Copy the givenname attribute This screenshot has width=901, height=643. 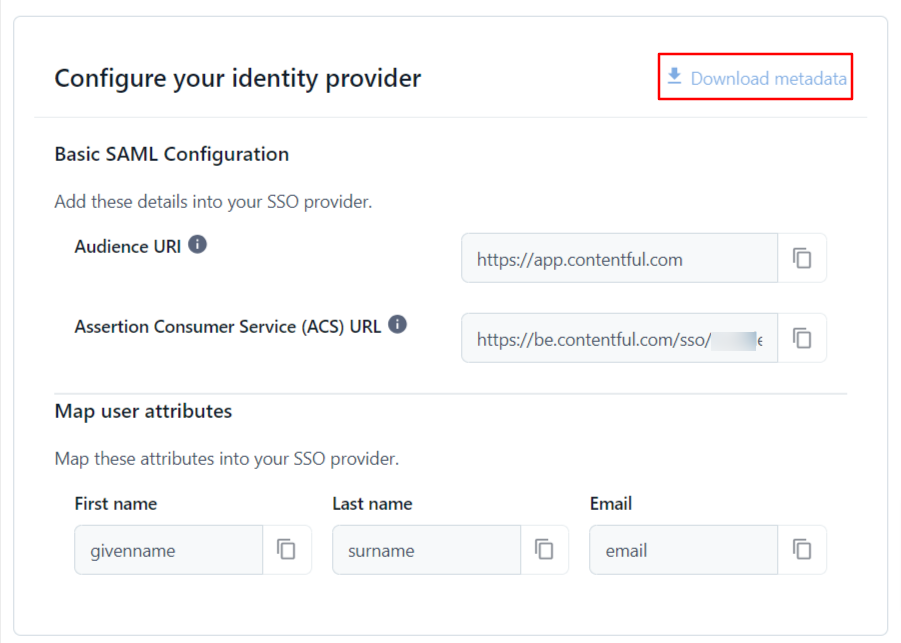[287, 550]
